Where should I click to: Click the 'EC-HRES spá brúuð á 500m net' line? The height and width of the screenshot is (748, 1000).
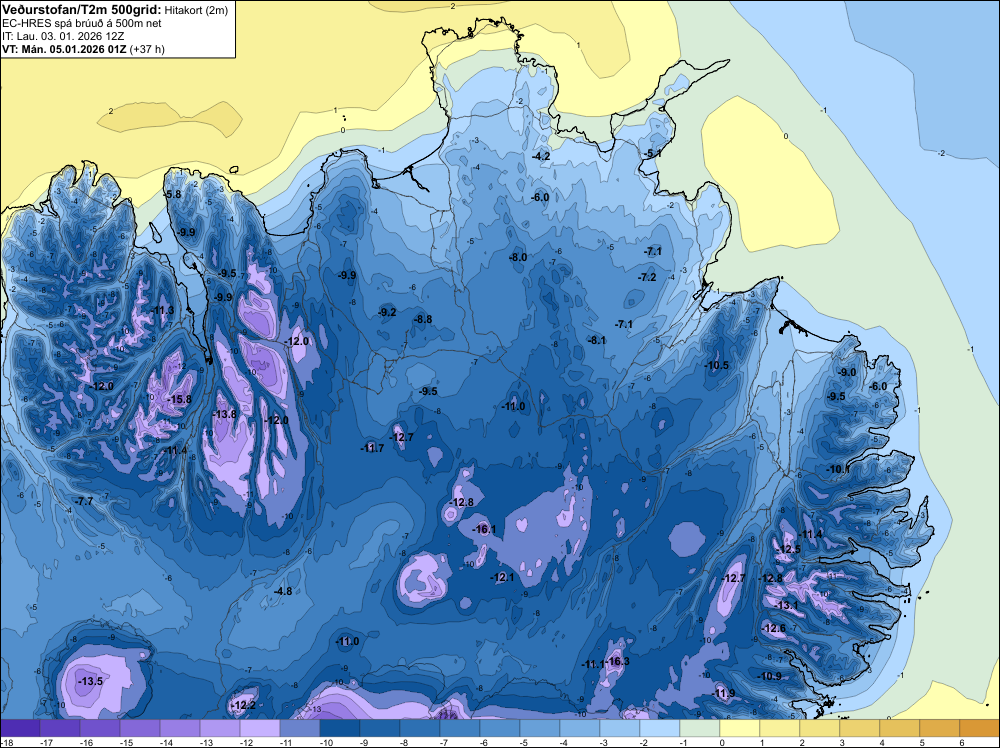[82, 23]
